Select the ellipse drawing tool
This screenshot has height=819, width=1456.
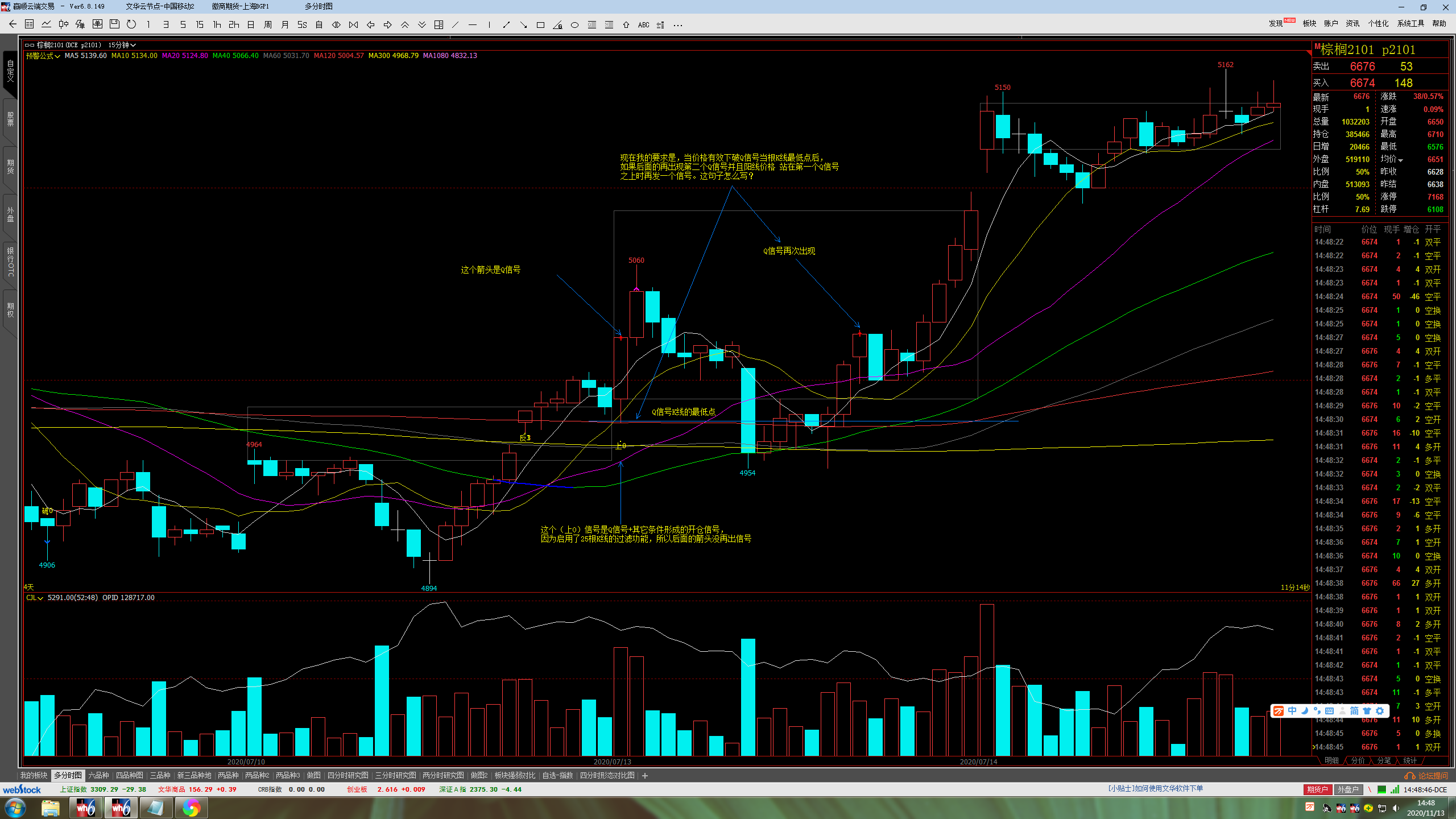[x=574, y=25]
